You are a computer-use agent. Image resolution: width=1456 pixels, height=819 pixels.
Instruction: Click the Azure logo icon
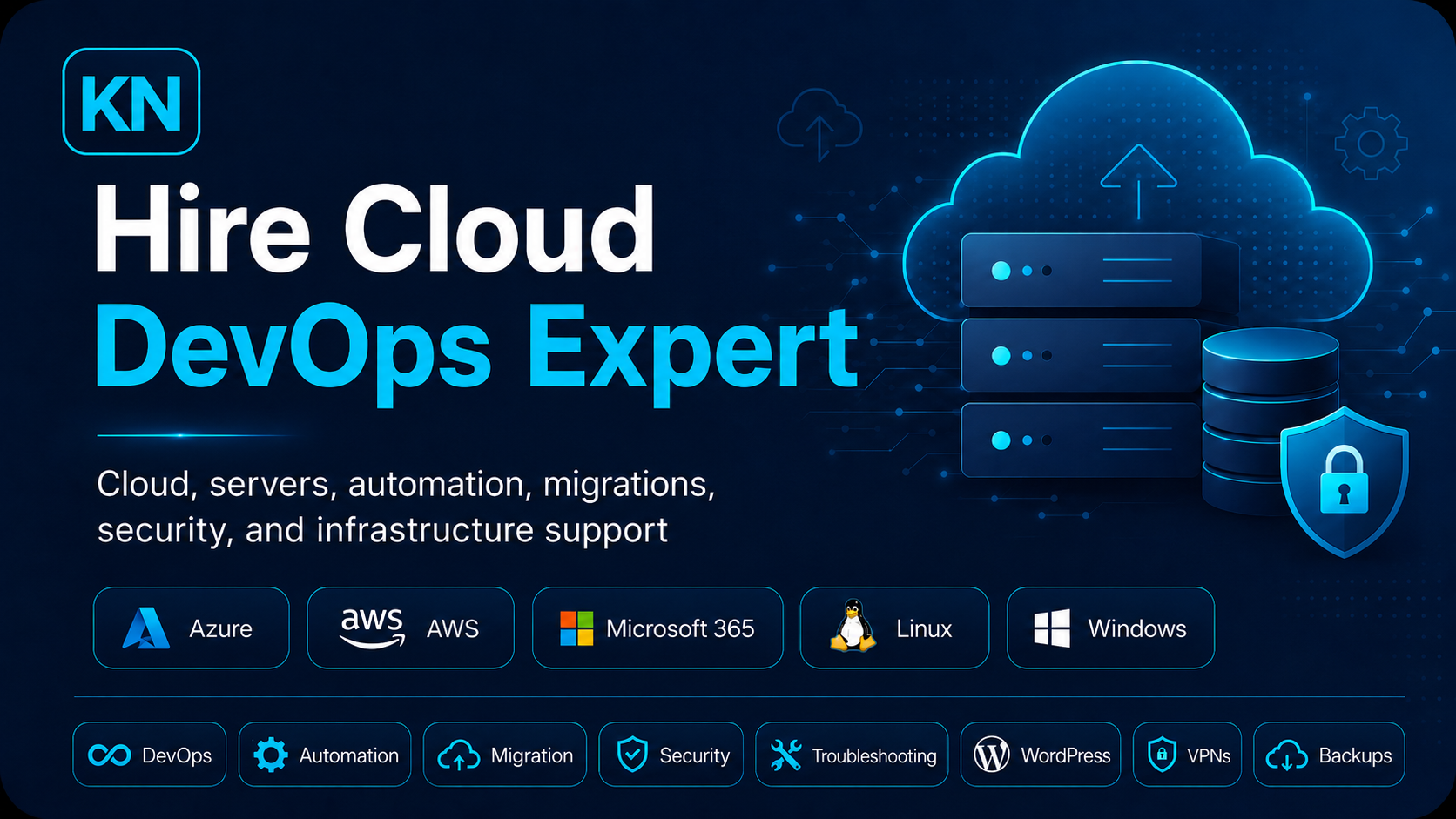pos(146,628)
